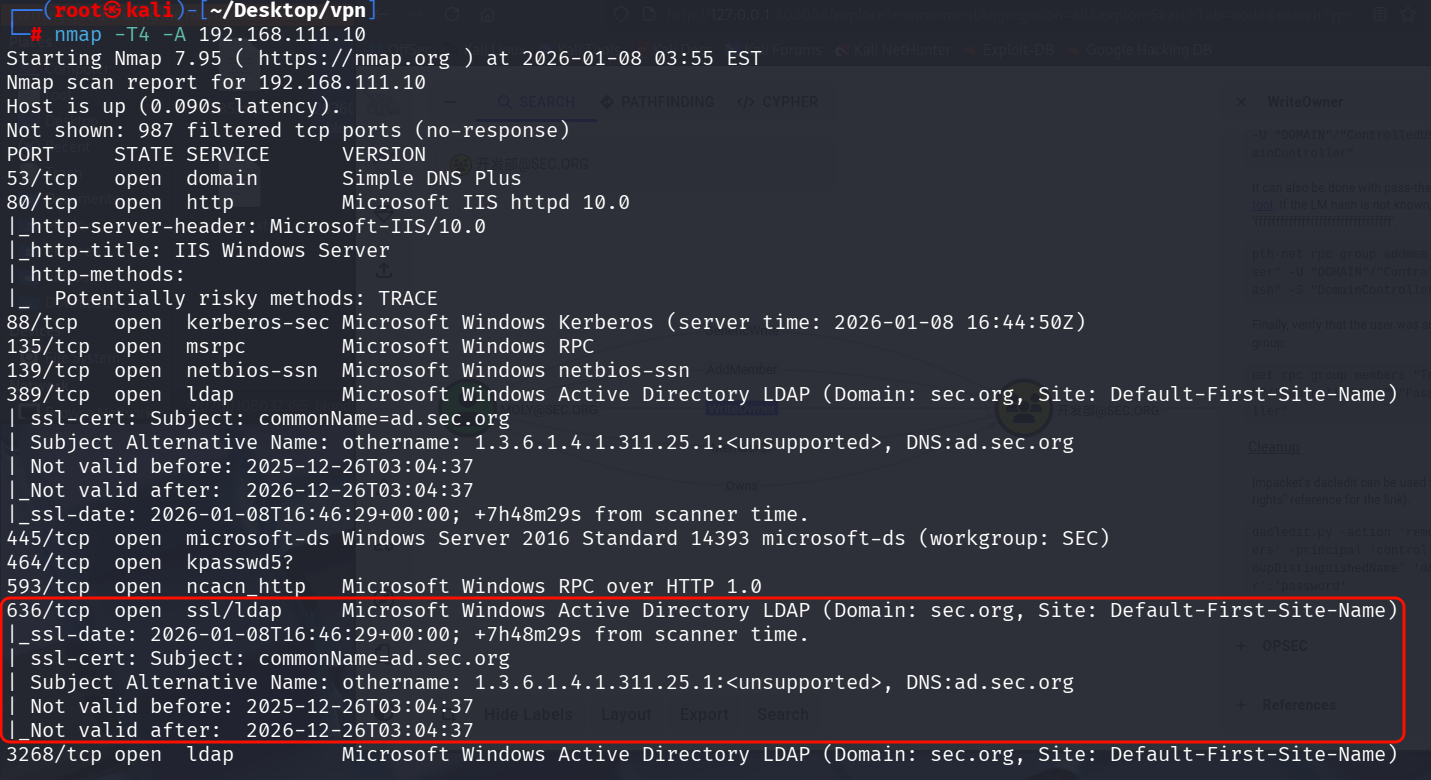Image resolution: width=1431 pixels, height=780 pixels.
Task: Click the upload icon in left sidebar
Action: pyautogui.click(x=383, y=271)
